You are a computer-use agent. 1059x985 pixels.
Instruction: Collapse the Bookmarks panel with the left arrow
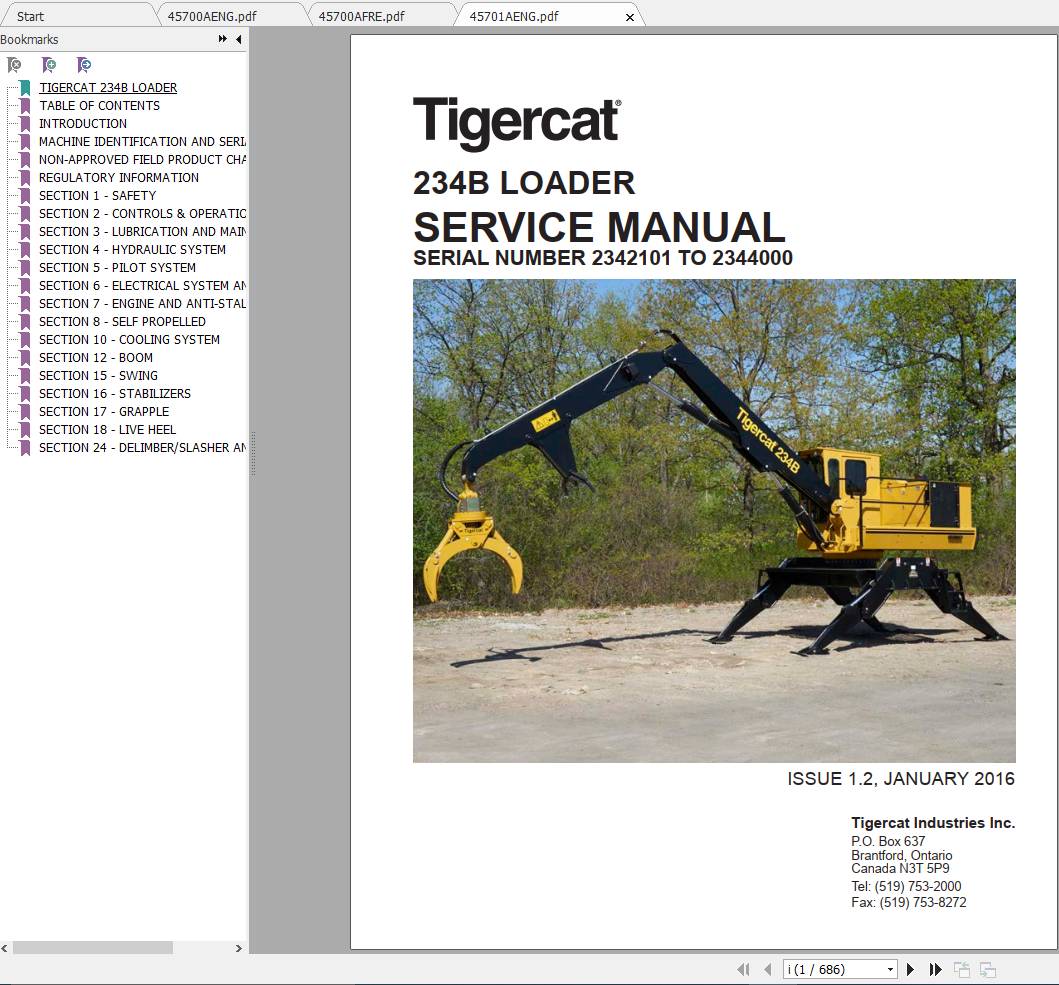pyautogui.click(x=237, y=39)
